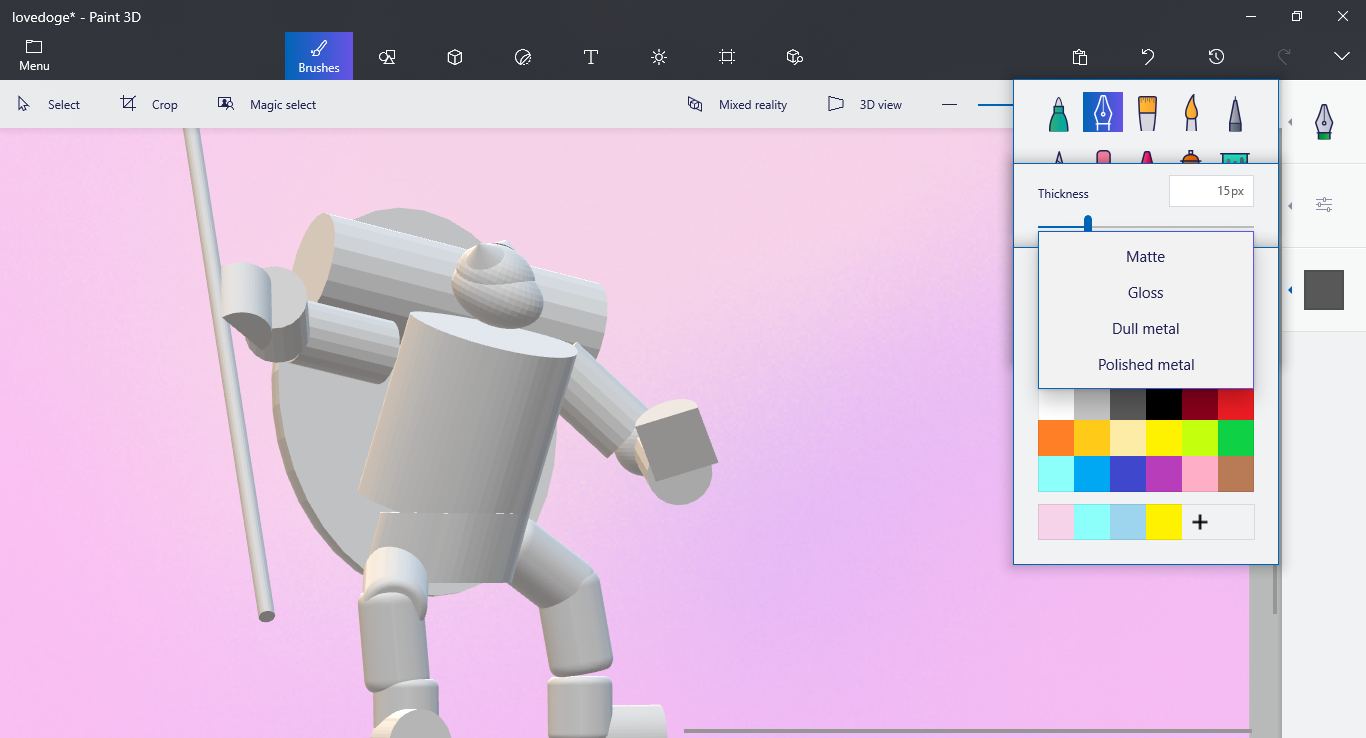Select the Pixel pen brush
Image resolution: width=1366 pixels, height=738 pixels.
click(x=1235, y=113)
